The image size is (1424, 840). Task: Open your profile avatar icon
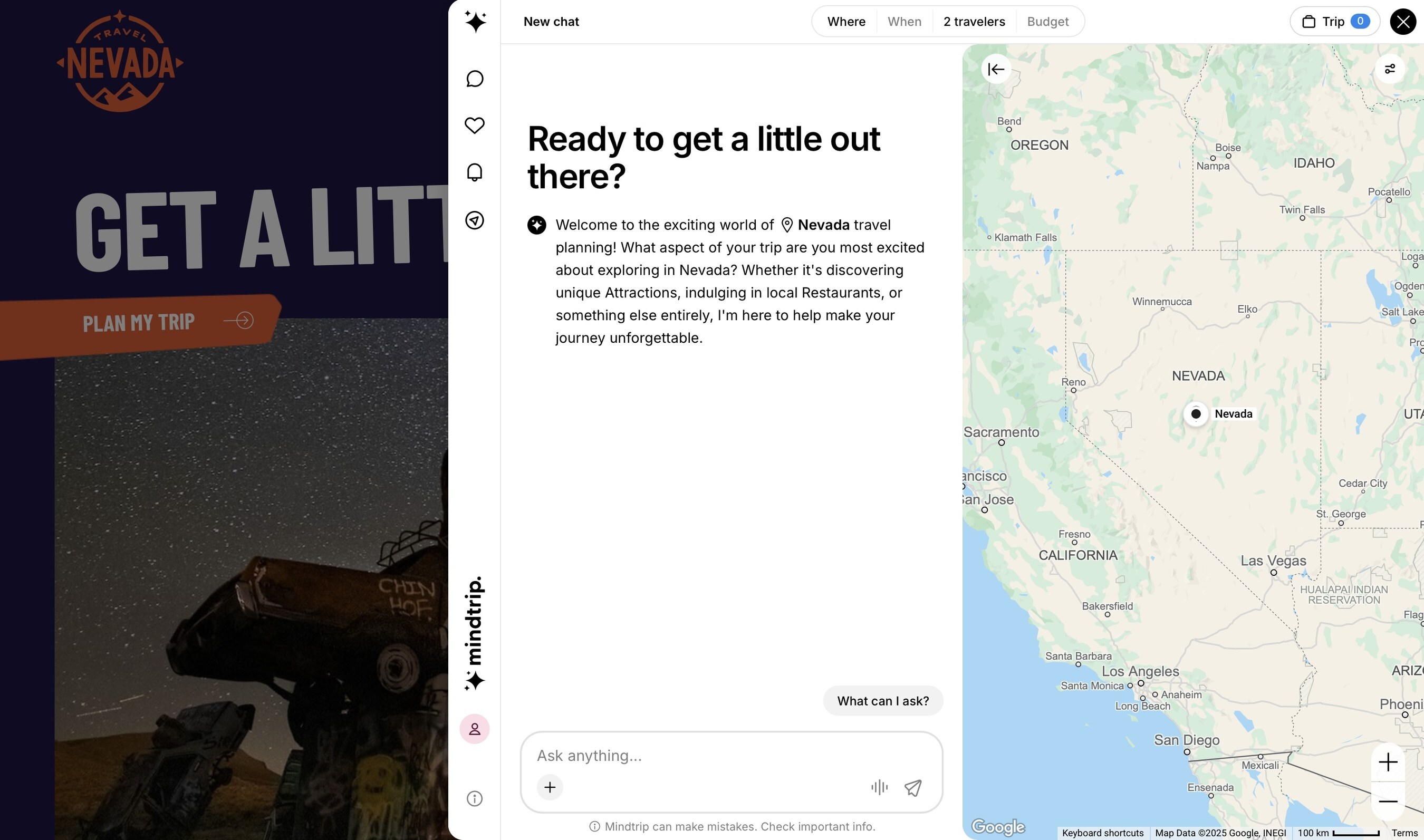[474, 729]
